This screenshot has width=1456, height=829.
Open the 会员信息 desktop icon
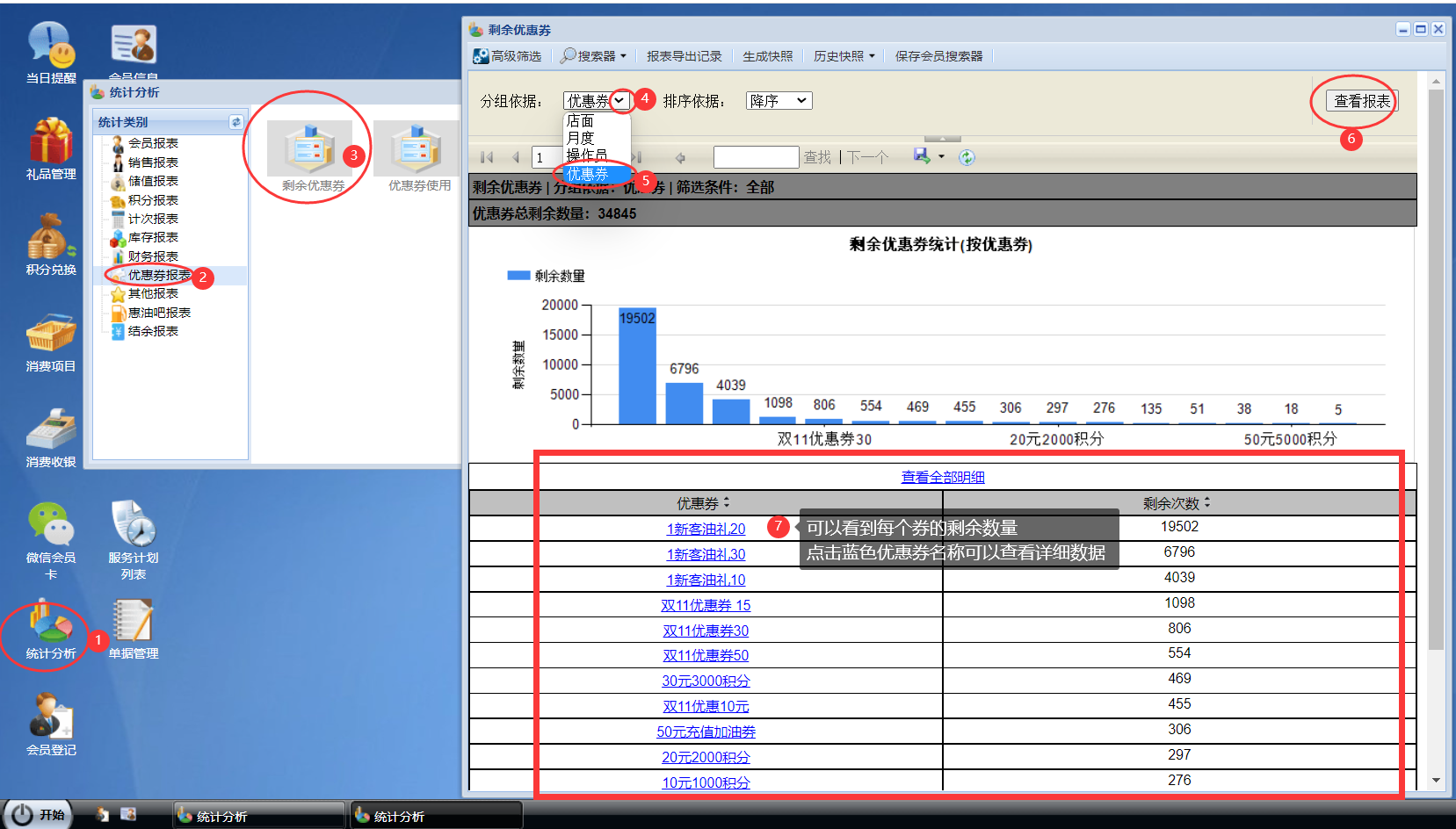click(134, 51)
